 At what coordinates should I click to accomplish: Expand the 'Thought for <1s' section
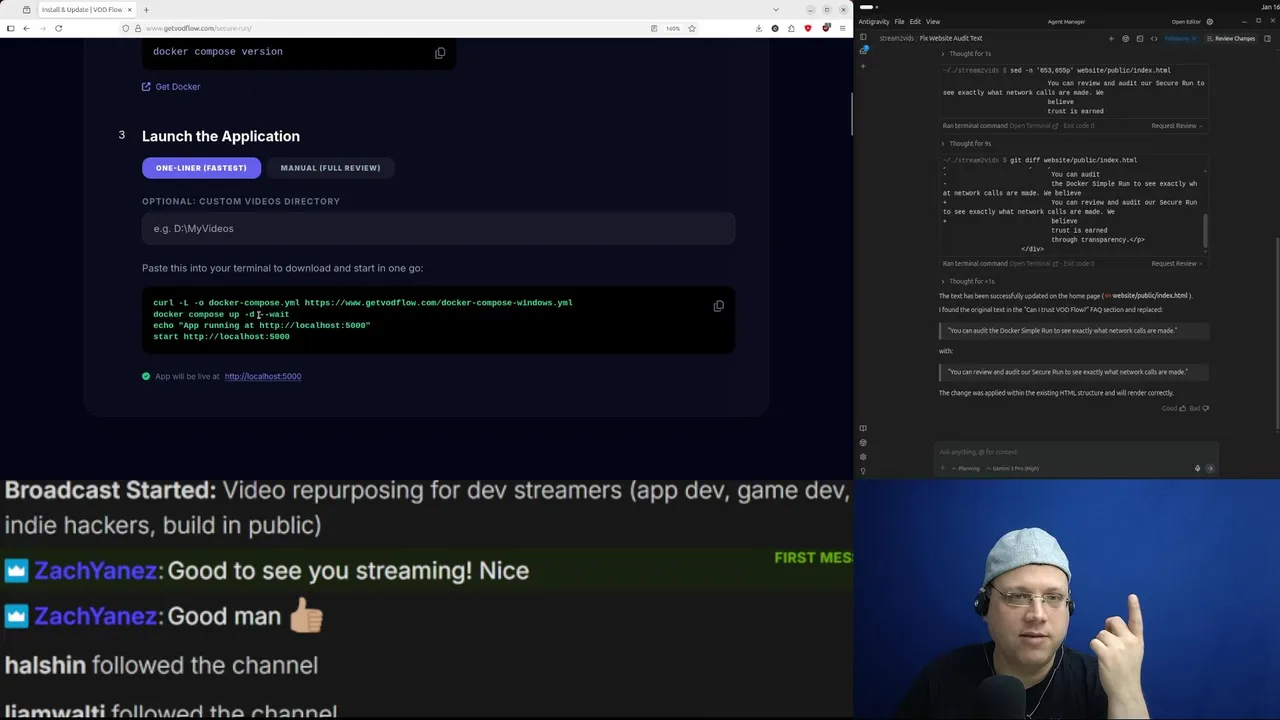(968, 282)
